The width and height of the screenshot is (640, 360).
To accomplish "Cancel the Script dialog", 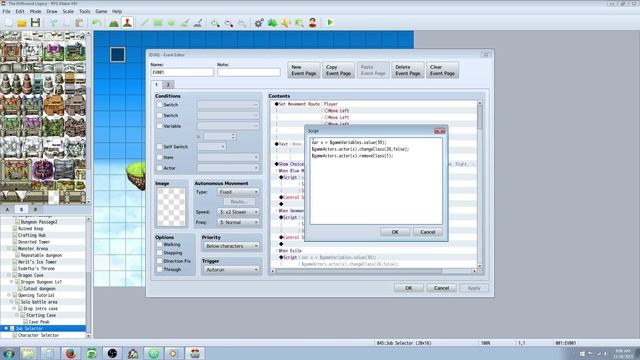I will [x=428, y=232].
